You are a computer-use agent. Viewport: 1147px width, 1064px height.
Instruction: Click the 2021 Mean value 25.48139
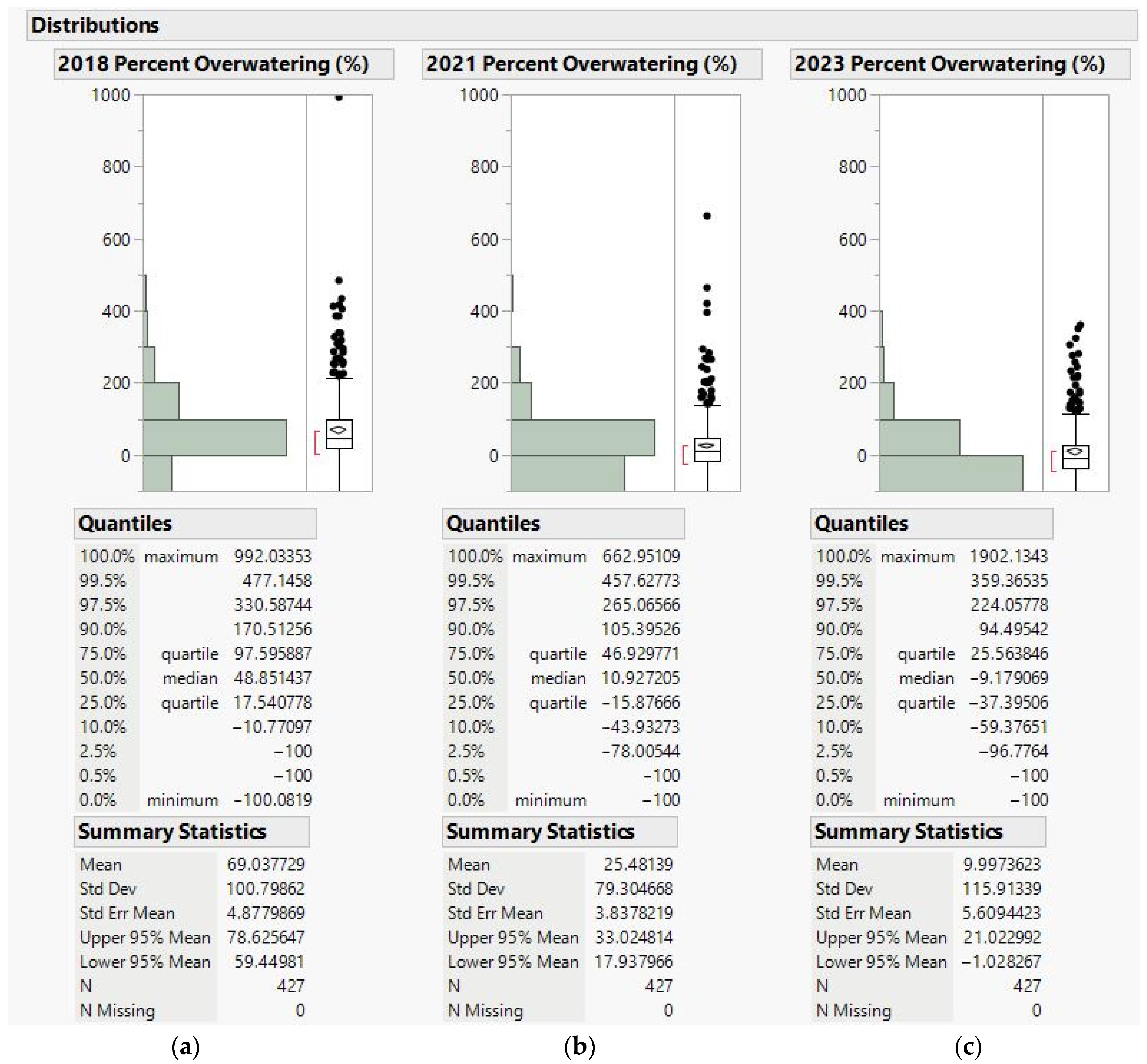click(638, 864)
